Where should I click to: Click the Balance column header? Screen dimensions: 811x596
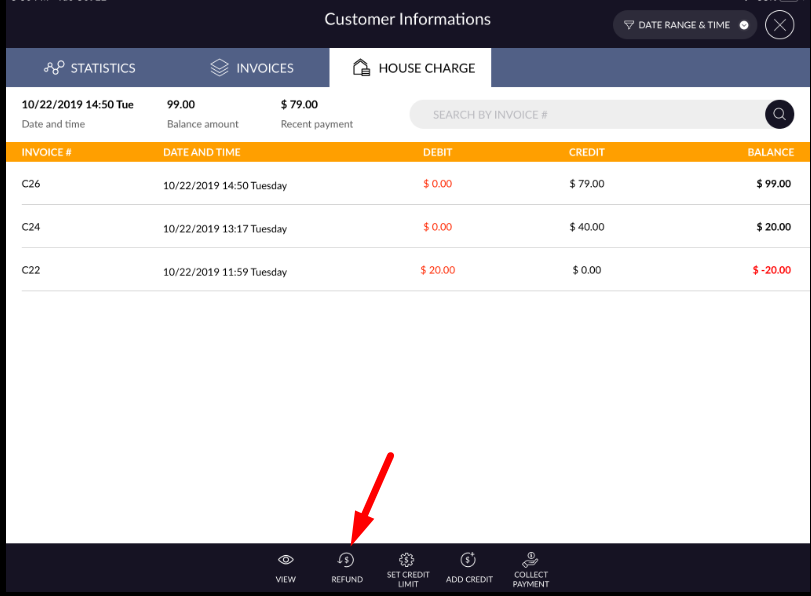770,153
